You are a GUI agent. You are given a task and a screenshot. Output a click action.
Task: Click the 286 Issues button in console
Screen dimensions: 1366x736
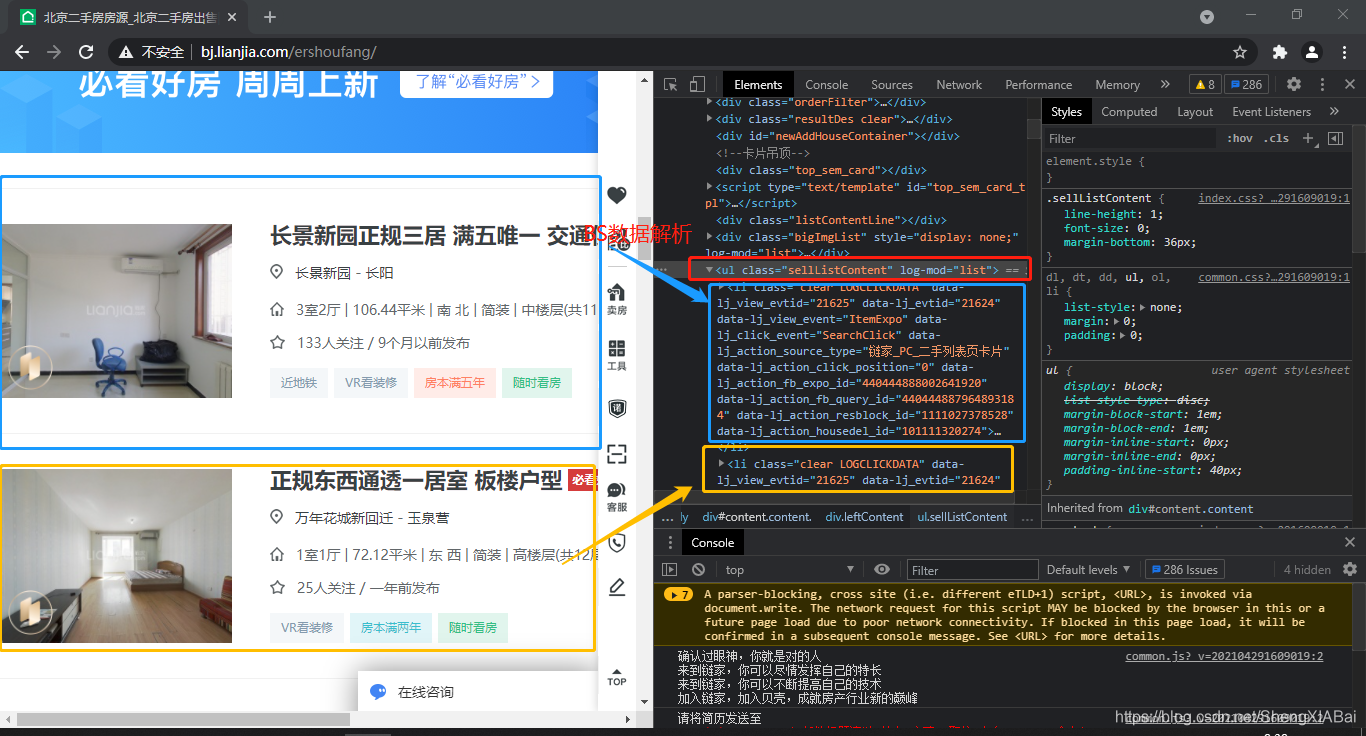(x=1185, y=569)
